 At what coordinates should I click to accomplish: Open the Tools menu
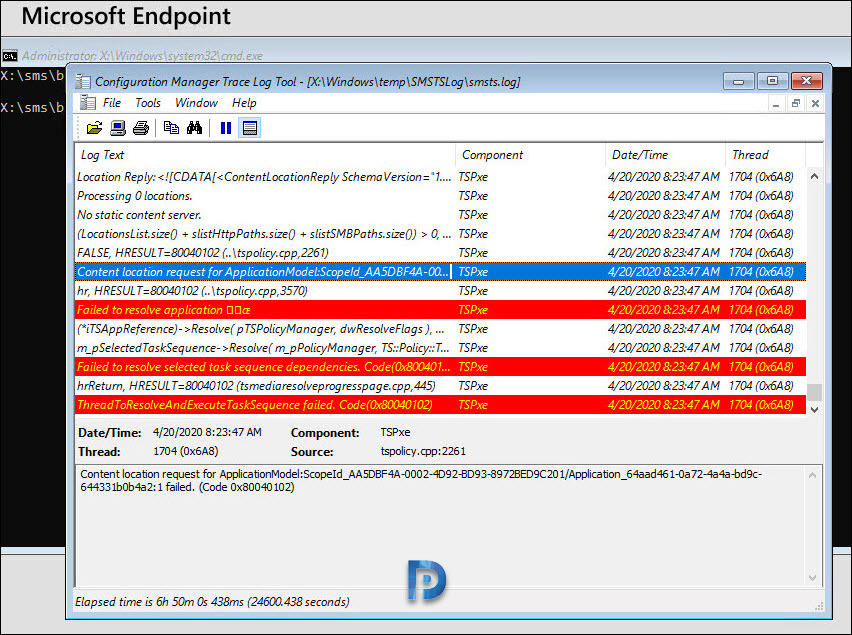(148, 103)
